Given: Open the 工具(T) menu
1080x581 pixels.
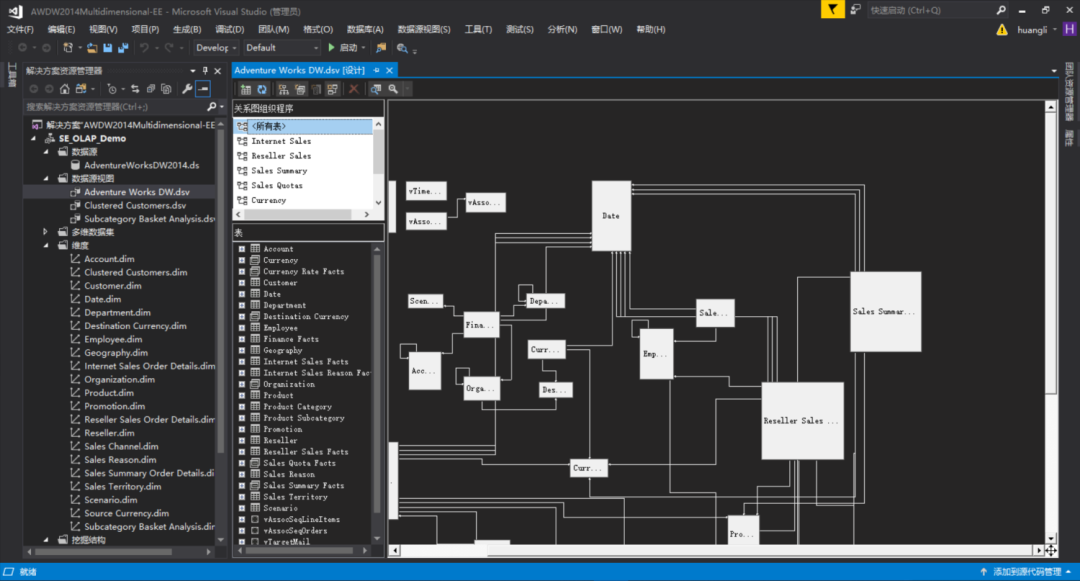Looking at the screenshot, I should click(478, 30).
